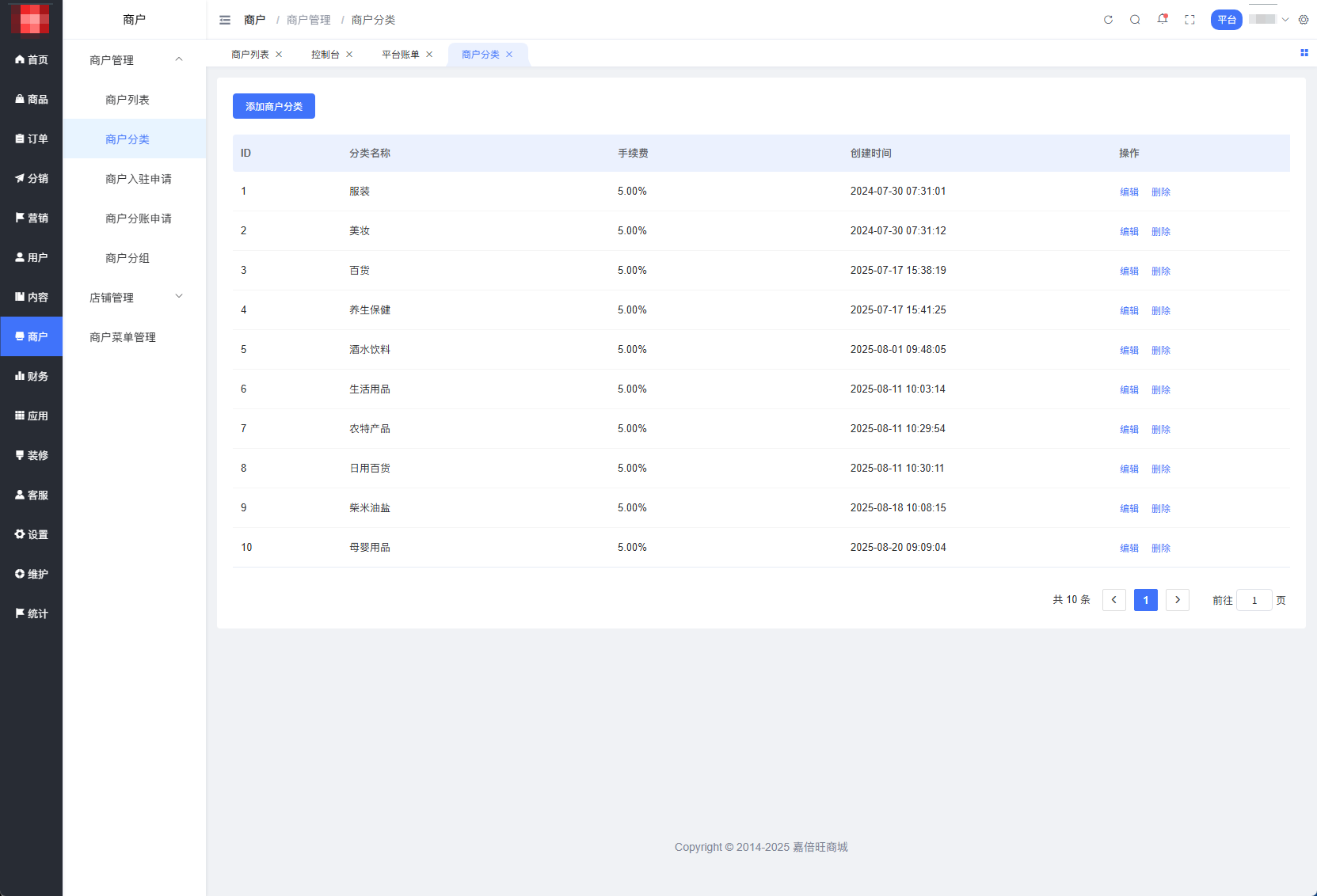Viewport: 1317px width, 896px height.
Task: Delete the 母婴用品 category
Action: (x=1160, y=548)
